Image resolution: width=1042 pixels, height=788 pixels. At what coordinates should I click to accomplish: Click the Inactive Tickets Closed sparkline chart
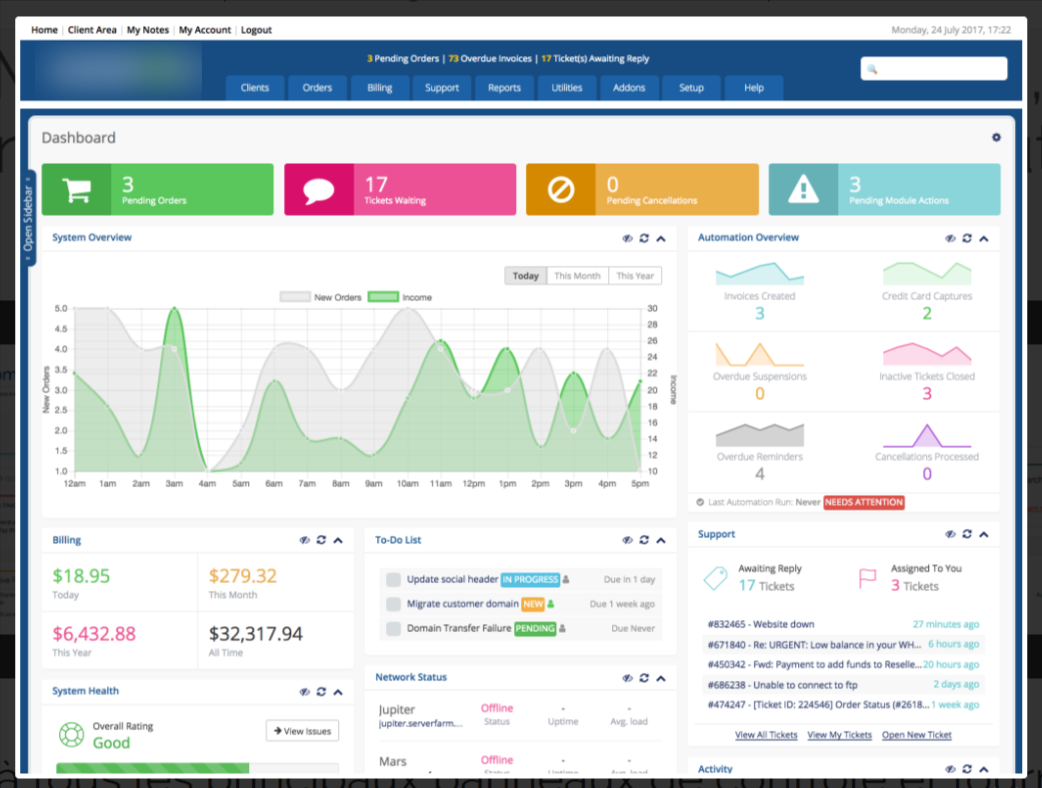click(927, 354)
